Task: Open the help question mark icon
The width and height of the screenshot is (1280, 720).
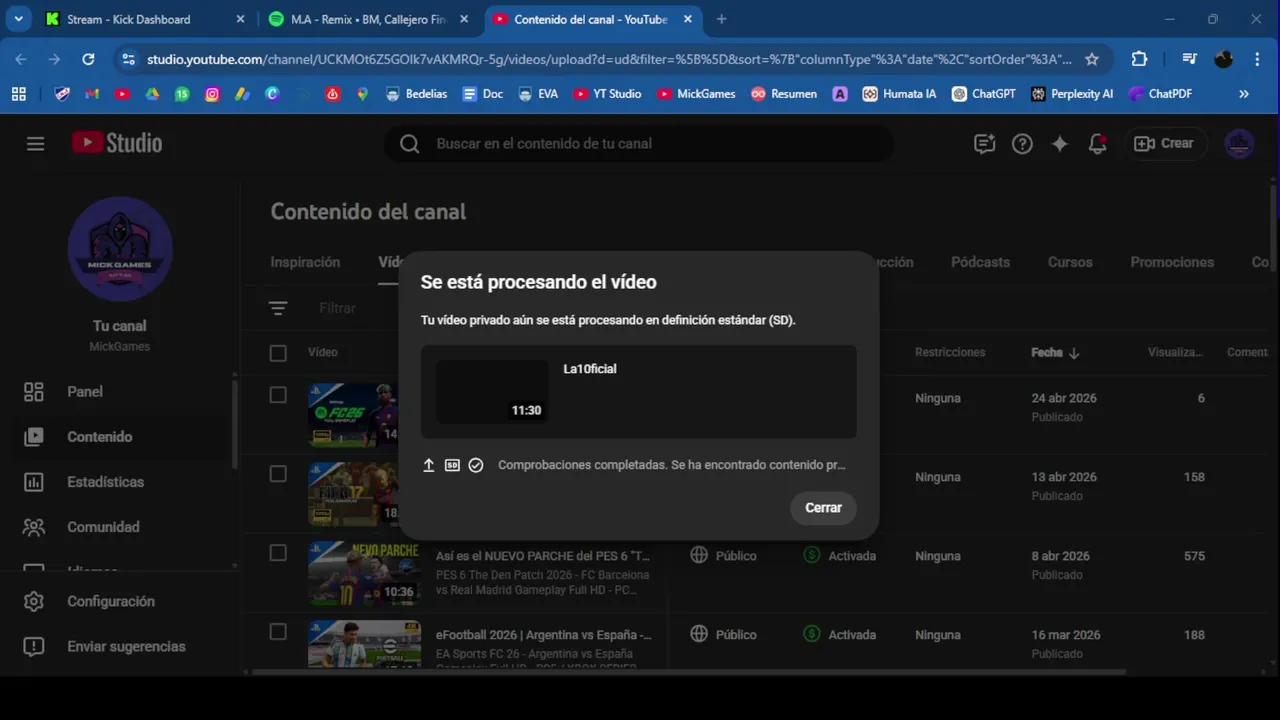Action: pyautogui.click(x=1022, y=143)
